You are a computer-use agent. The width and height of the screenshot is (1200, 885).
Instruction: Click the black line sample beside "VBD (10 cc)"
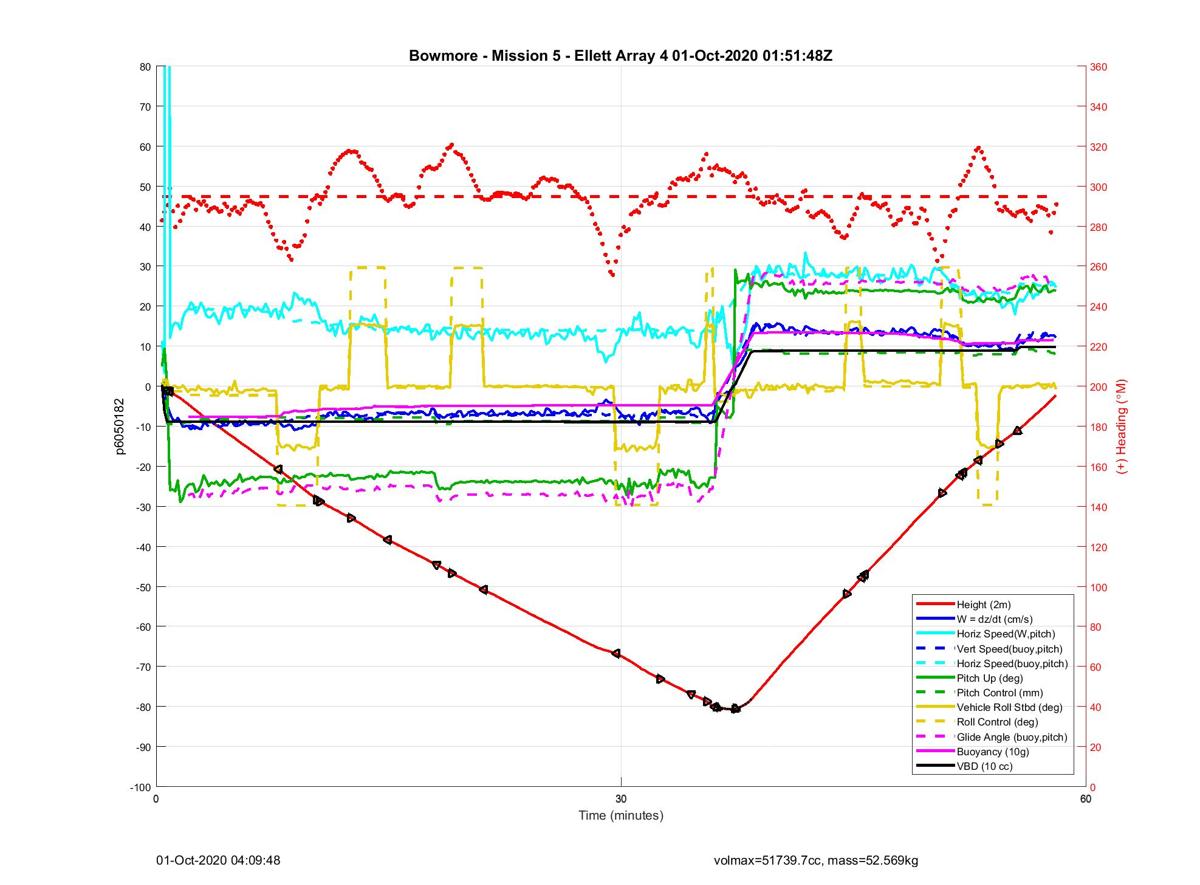tap(934, 766)
